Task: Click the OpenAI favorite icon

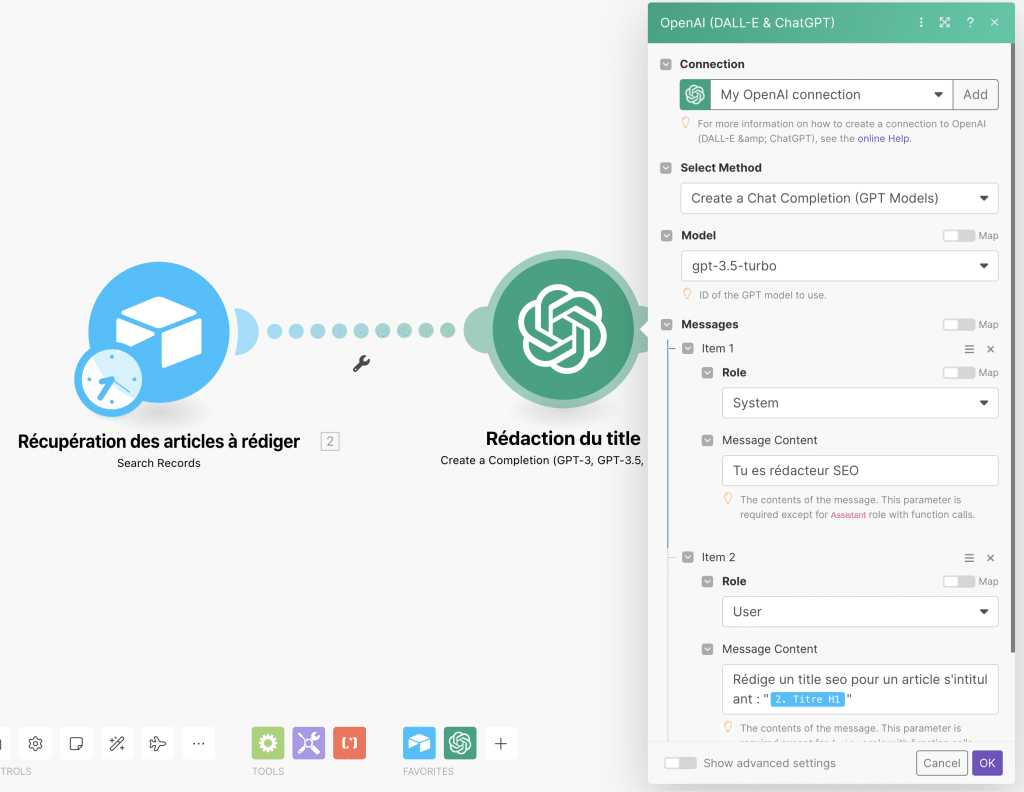Action: pyautogui.click(x=460, y=743)
